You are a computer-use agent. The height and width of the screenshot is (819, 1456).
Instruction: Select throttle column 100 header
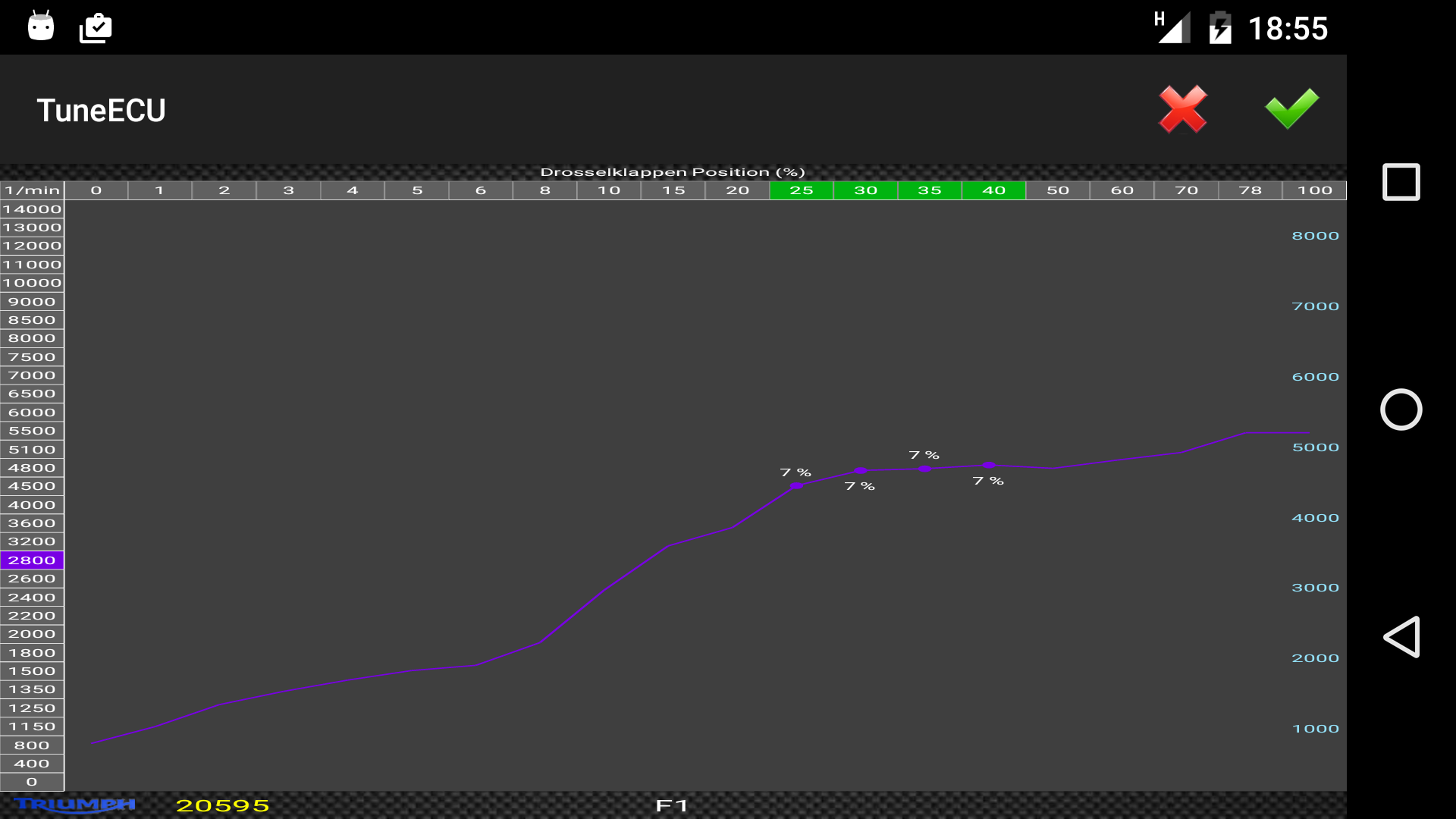point(1314,190)
